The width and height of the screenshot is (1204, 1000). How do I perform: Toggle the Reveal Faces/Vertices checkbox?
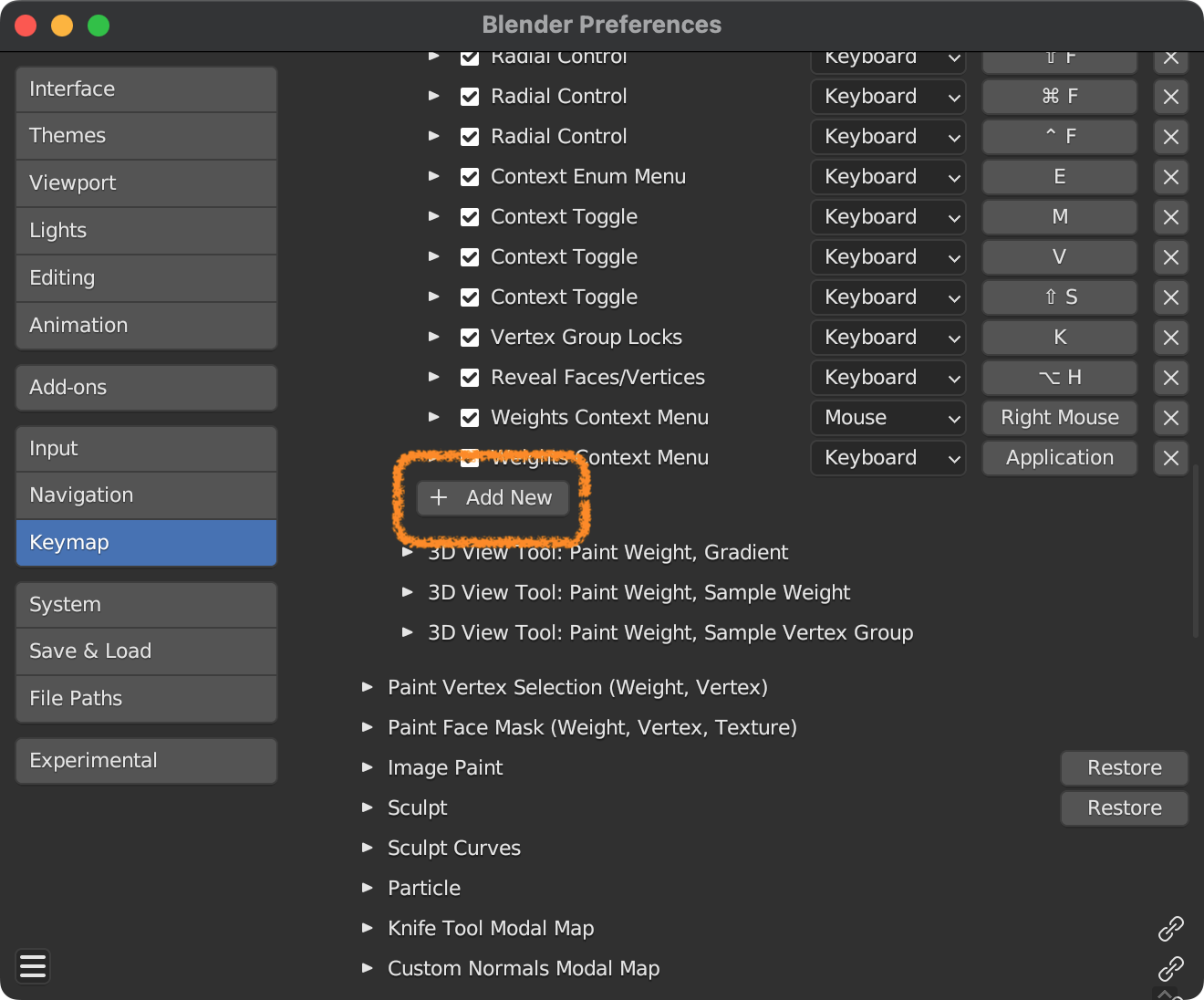[x=470, y=378]
